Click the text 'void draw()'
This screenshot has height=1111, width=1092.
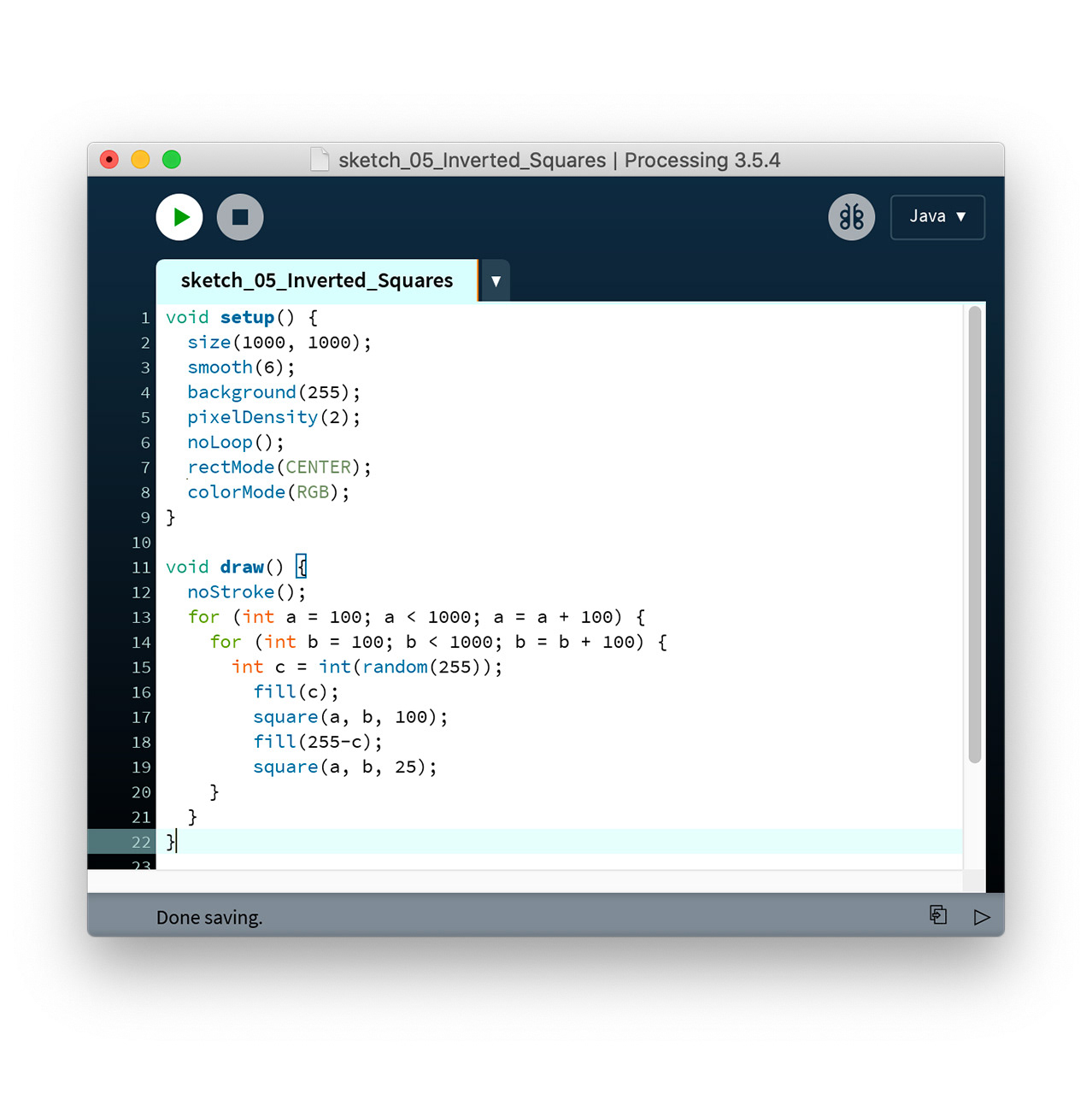[x=225, y=567]
